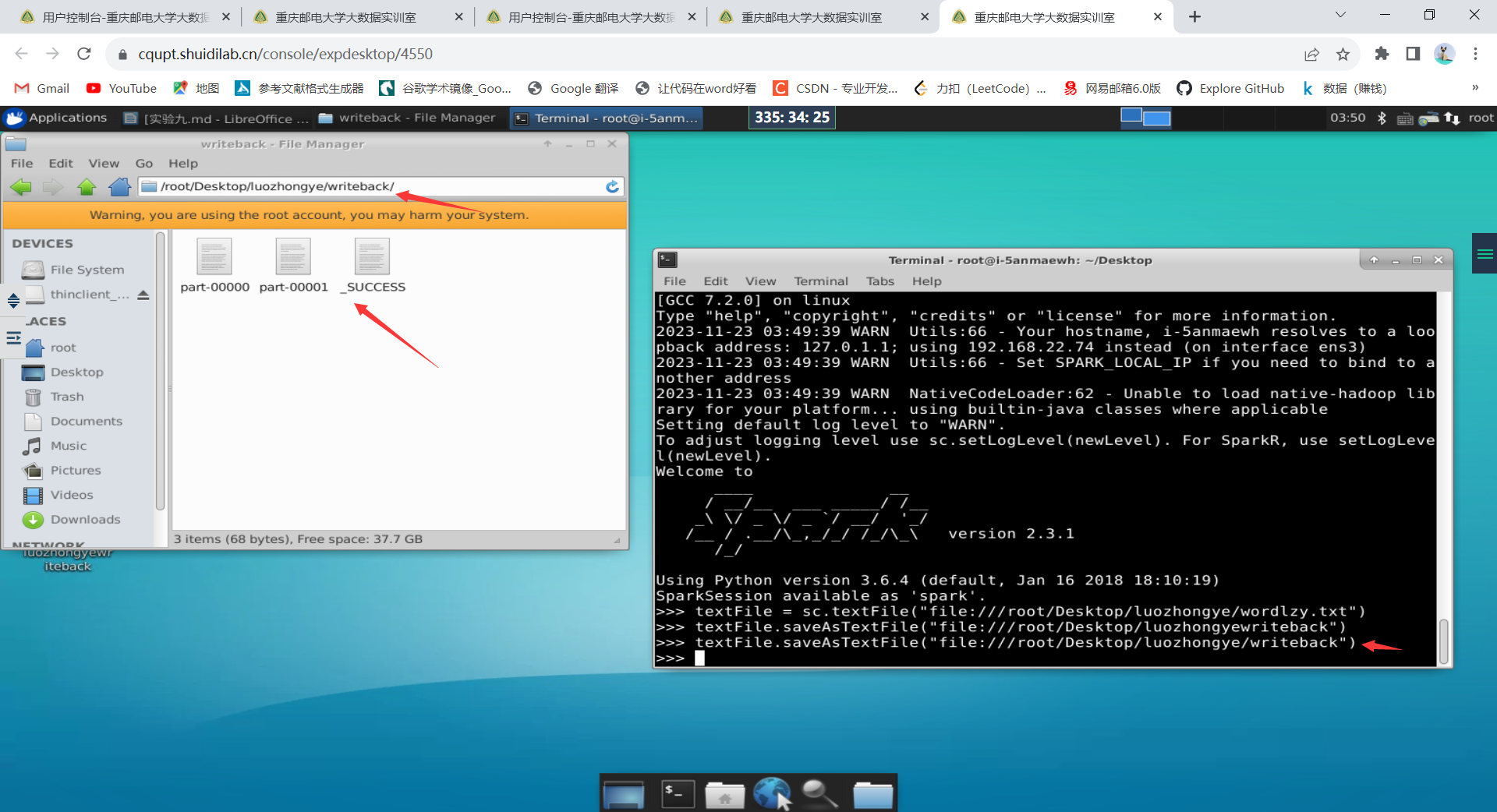This screenshot has height=812, width=1497.
Task: Open Gmail bookmark
Action: tap(42, 88)
